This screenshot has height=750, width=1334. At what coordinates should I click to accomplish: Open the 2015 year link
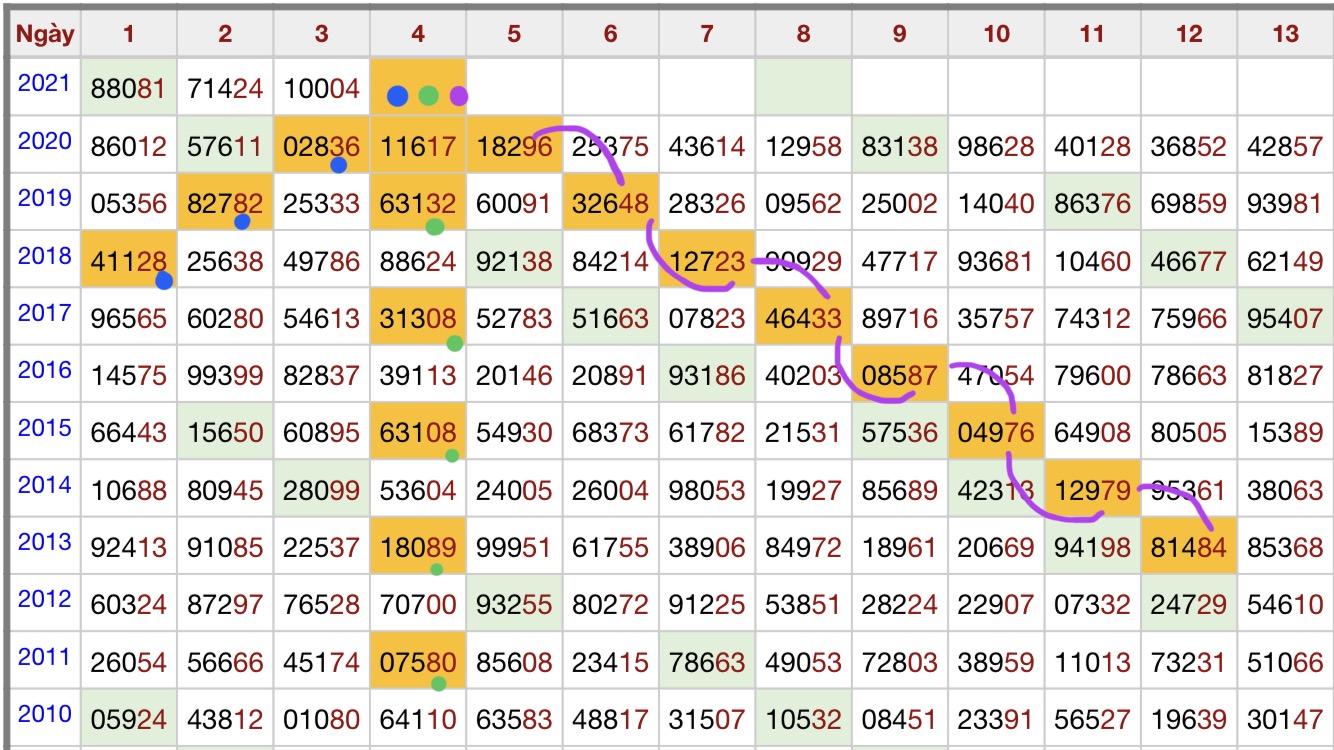(45, 428)
